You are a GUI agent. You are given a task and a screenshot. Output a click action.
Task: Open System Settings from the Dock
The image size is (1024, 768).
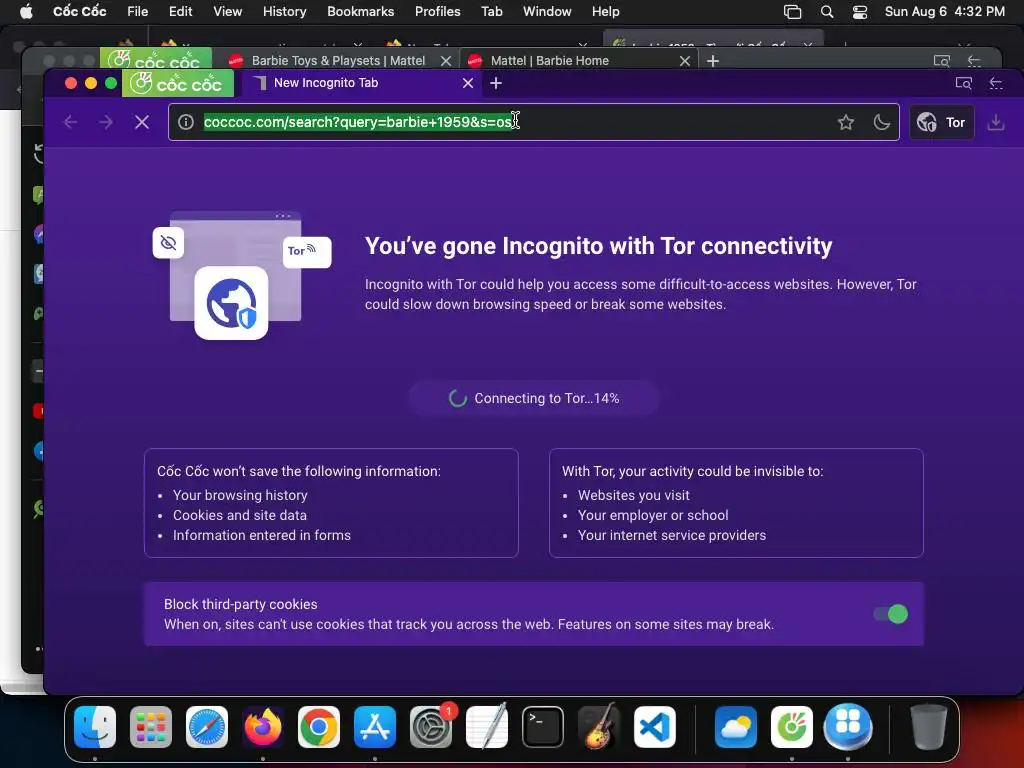click(x=431, y=727)
